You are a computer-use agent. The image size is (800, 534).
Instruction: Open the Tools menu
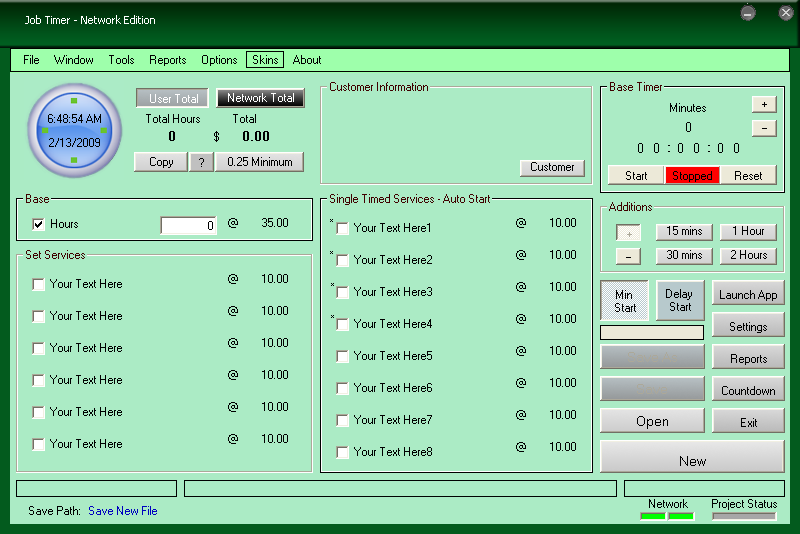point(121,60)
